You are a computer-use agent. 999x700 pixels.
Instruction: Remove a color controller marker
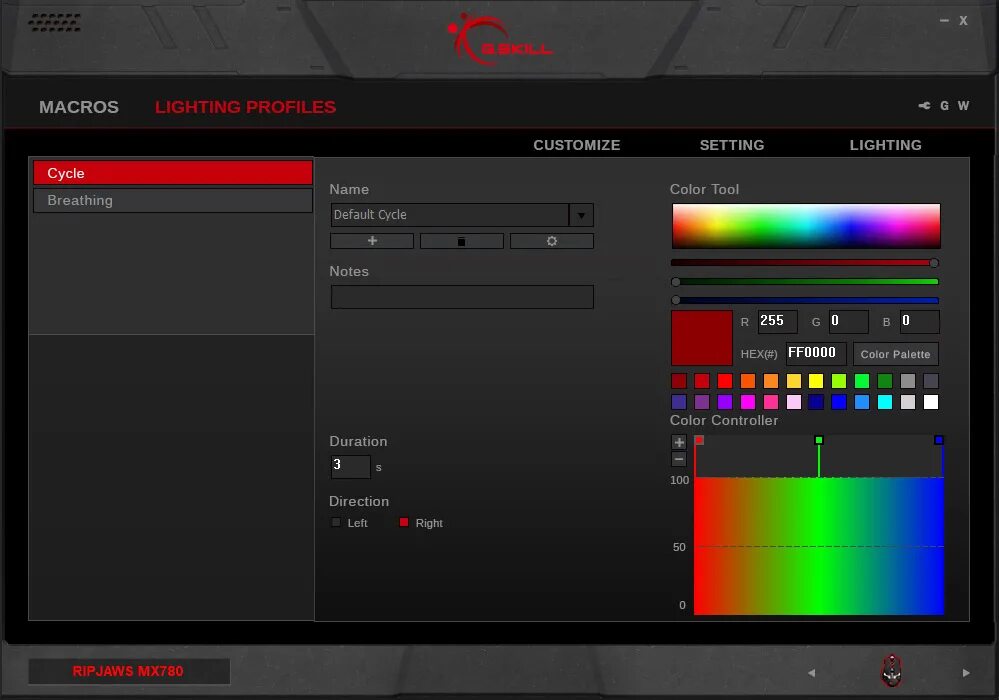tap(679, 459)
